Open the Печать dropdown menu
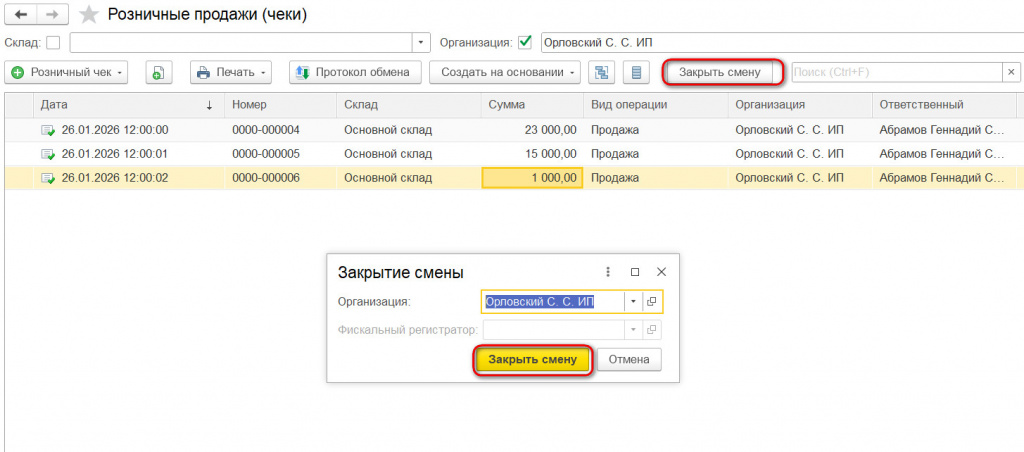The width and height of the screenshot is (1024, 452). 231,72
